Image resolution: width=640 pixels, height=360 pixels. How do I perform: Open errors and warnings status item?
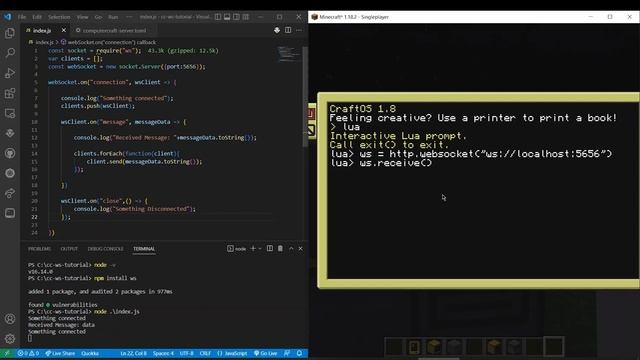(x=28, y=353)
